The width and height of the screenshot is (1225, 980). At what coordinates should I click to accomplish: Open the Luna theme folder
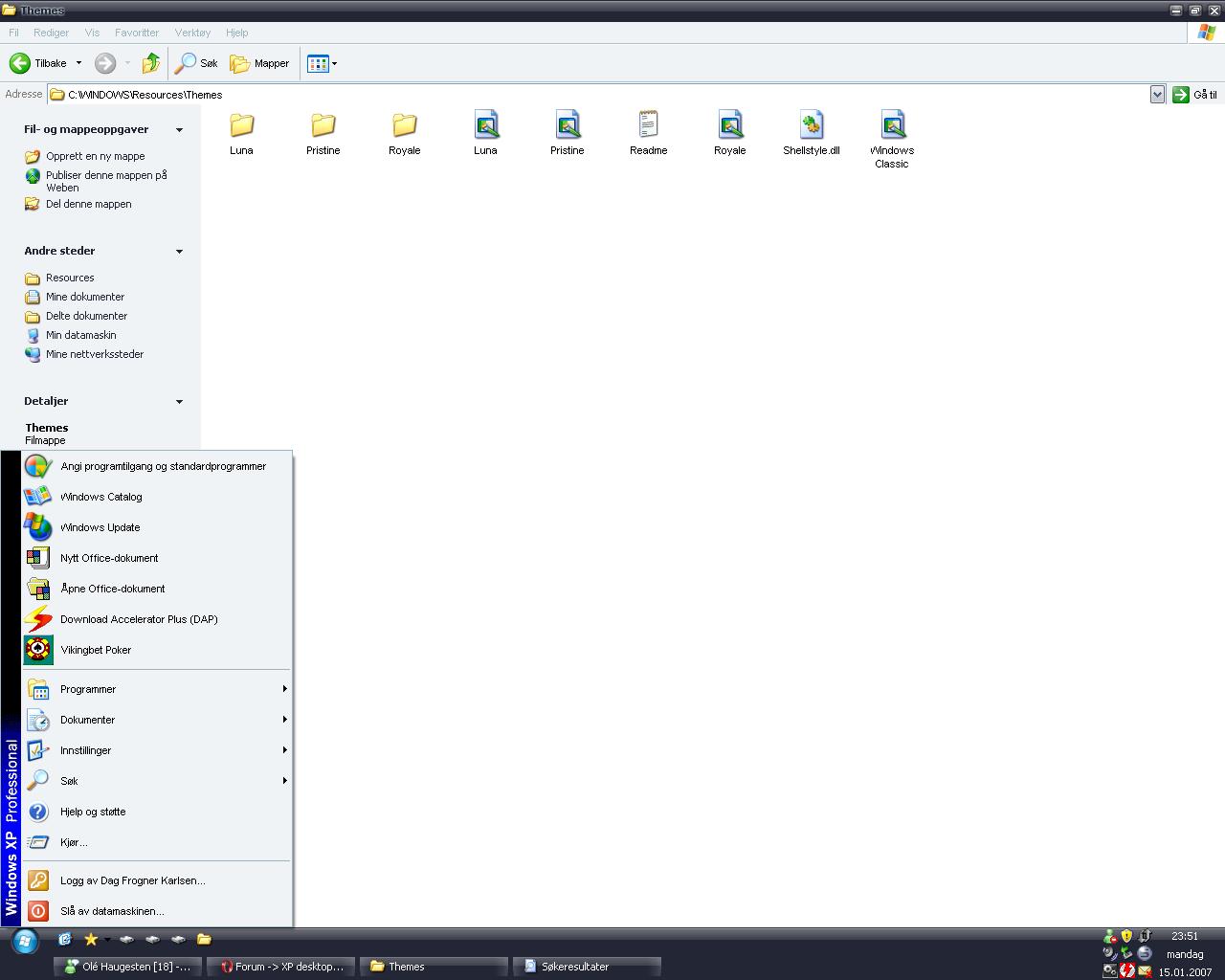241,133
